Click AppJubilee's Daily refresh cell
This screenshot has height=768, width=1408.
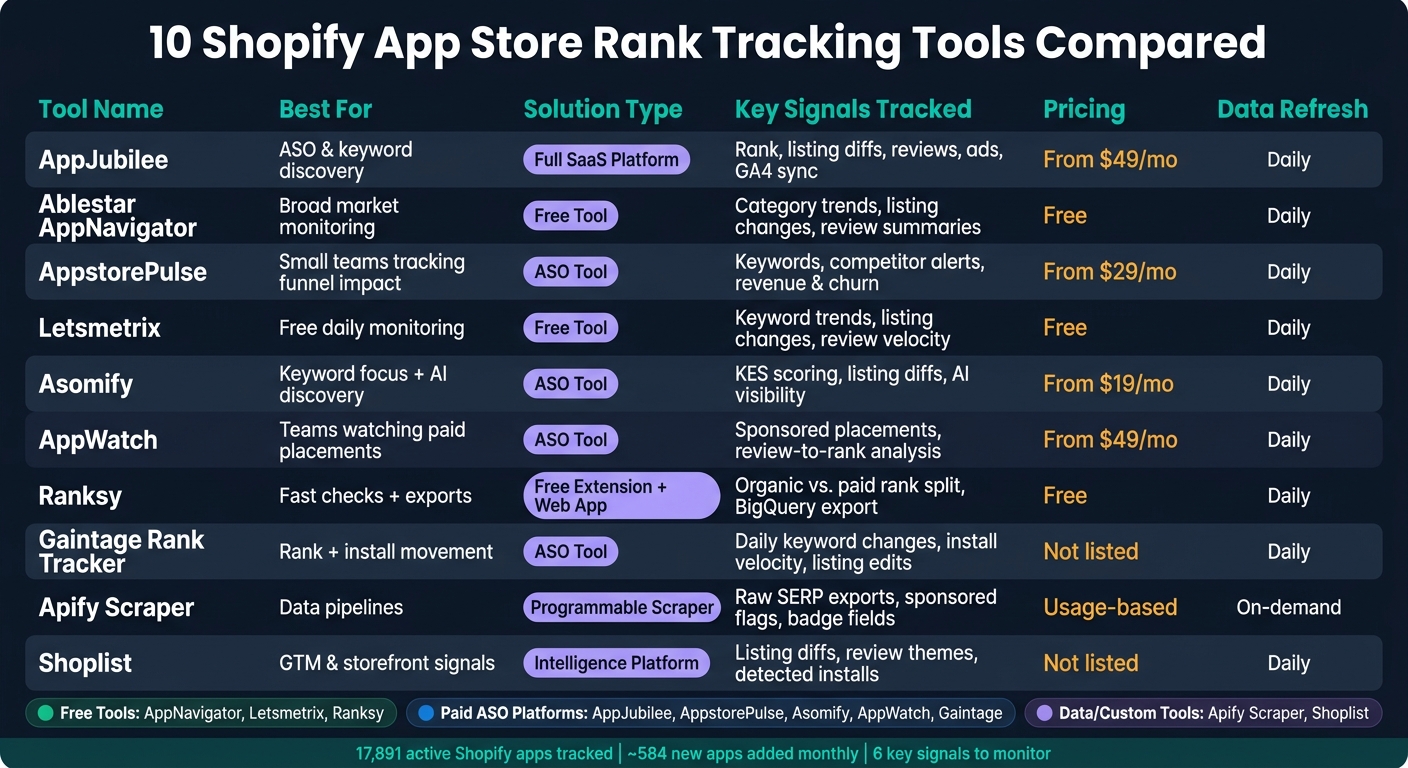point(1288,160)
